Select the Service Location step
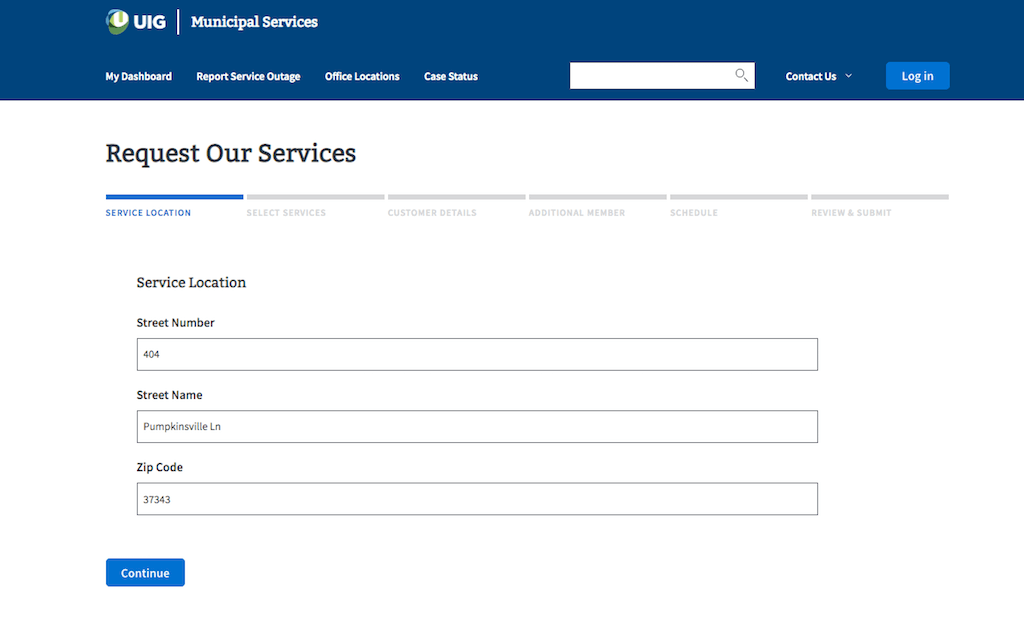 click(148, 212)
